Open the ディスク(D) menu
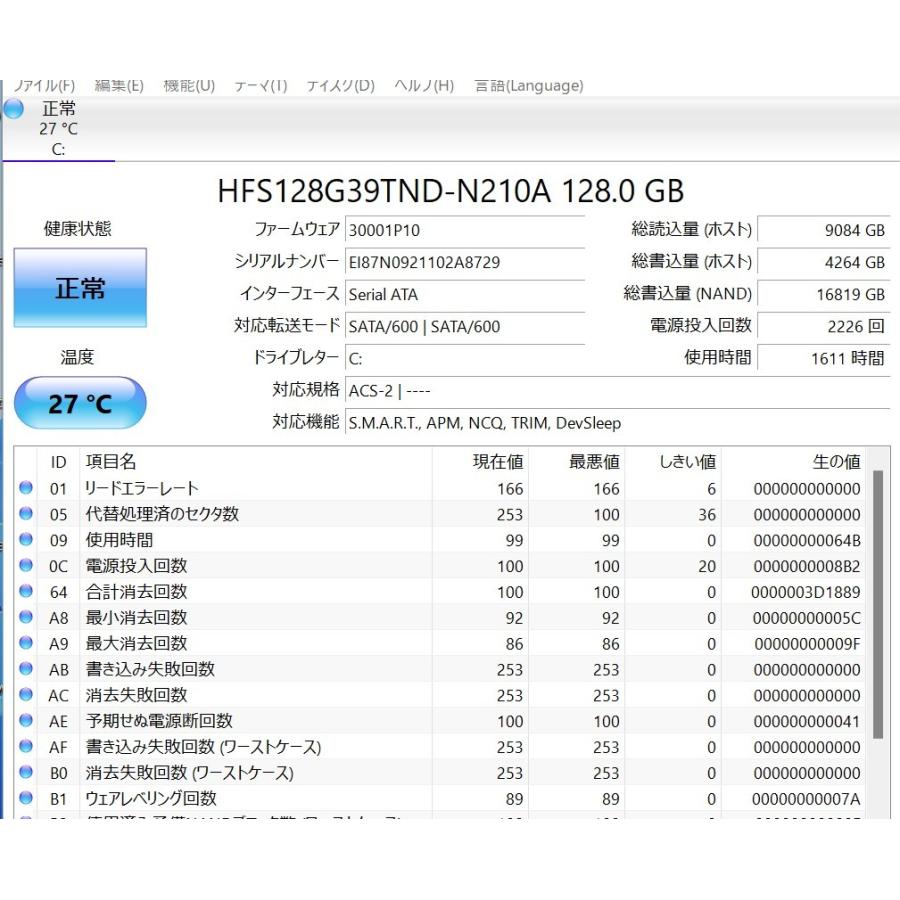Image resolution: width=900 pixels, height=900 pixels. [x=341, y=86]
